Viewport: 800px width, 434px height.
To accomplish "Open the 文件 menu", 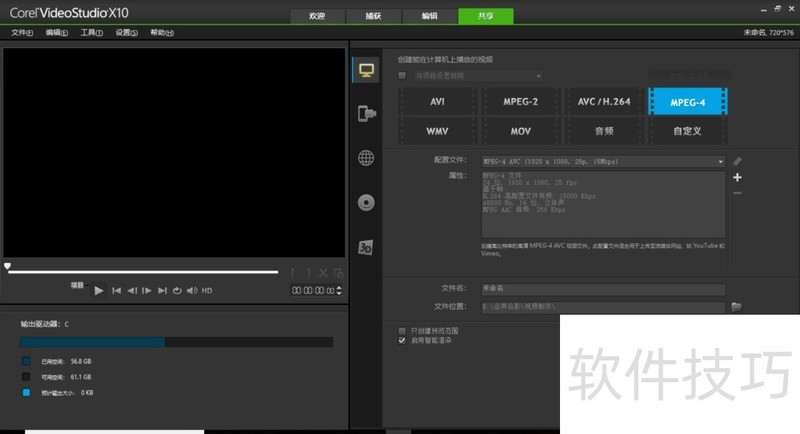I will pyautogui.click(x=22, y=33).
